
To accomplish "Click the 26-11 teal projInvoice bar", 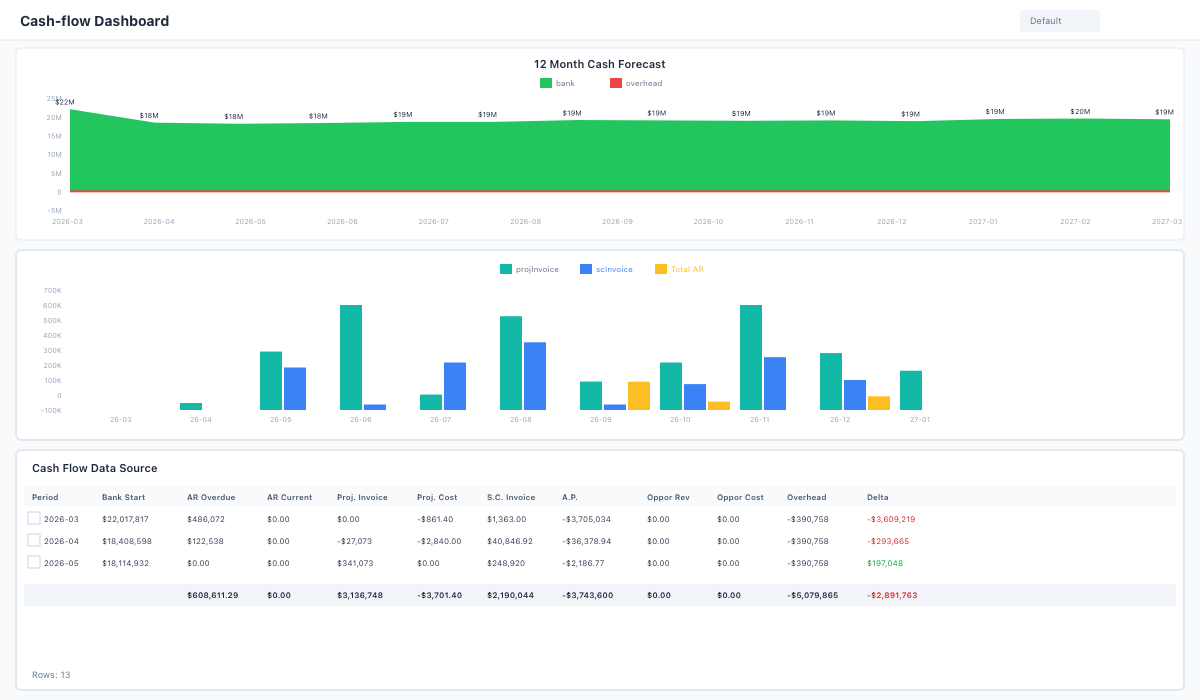I will pyautogui.click(x=751, y=357).
